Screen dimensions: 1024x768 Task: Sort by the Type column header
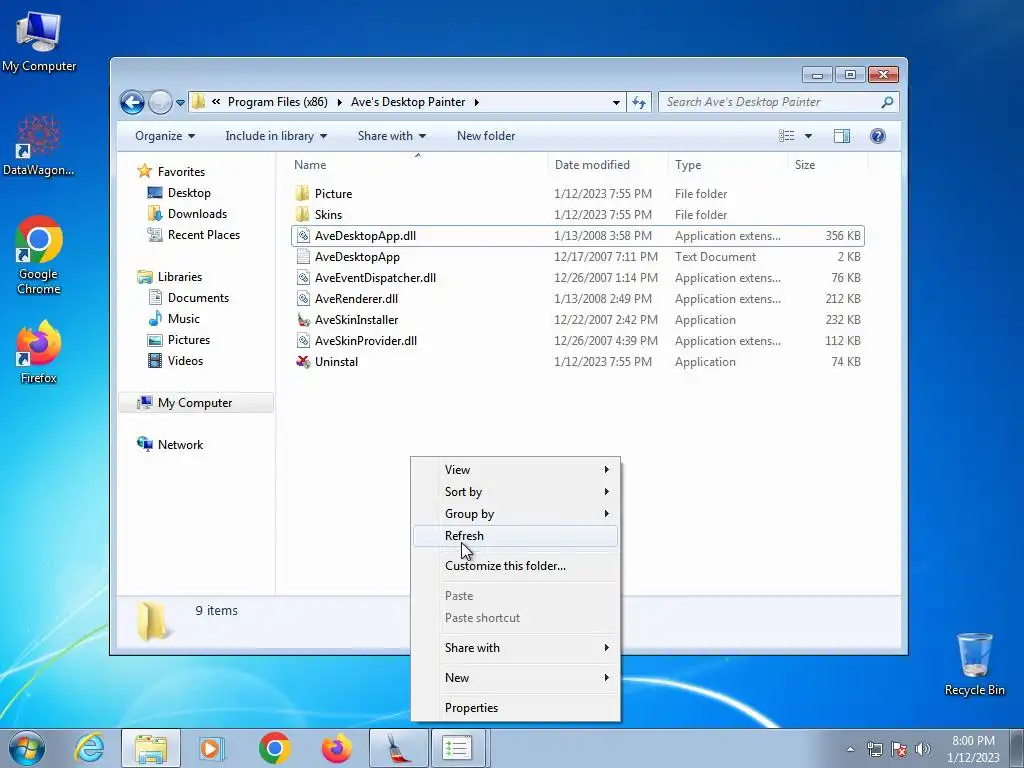click(688, 165)
